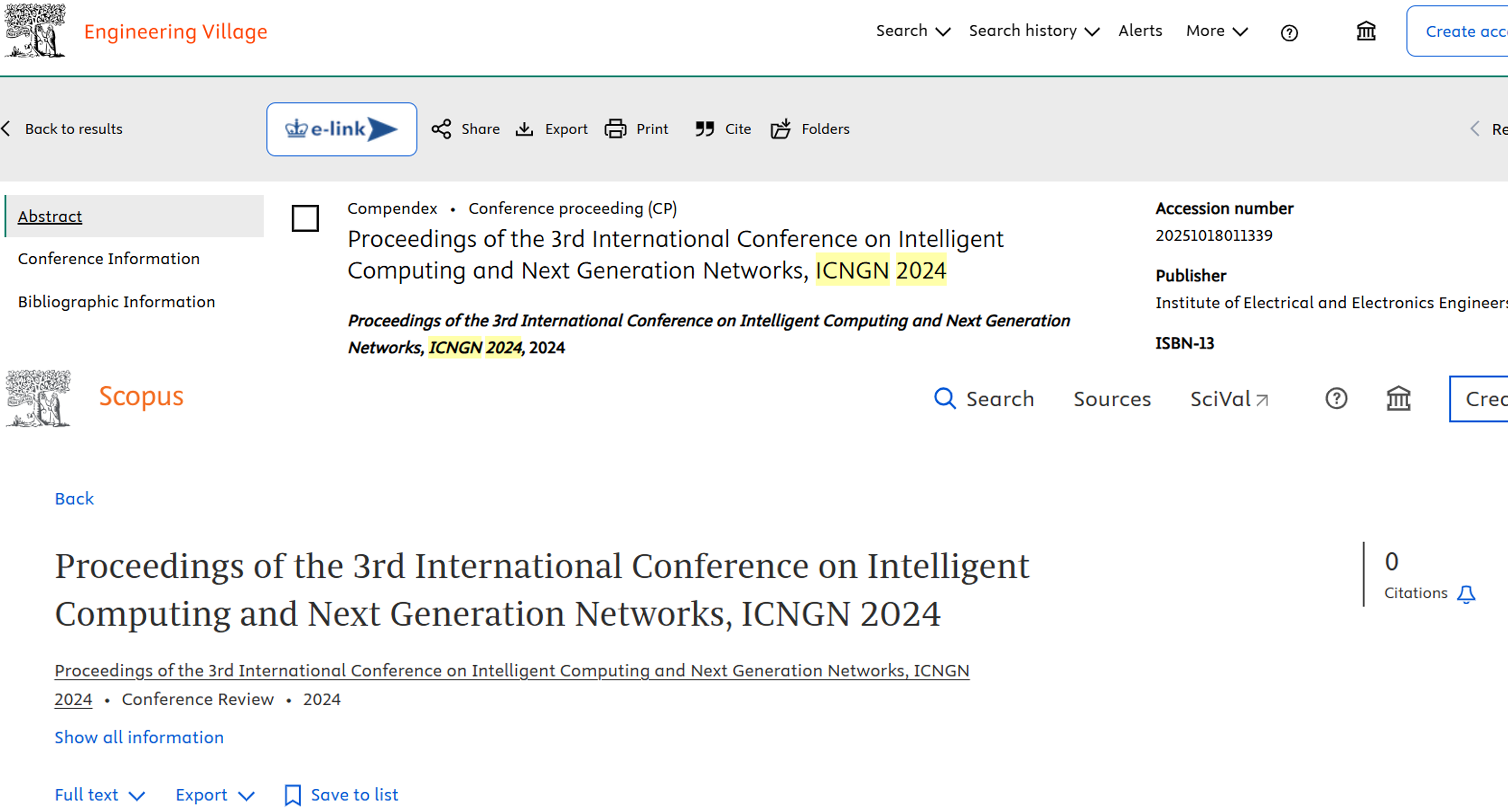The width and height of the screenshot is (1508, 812).
Task: Click the Cite quotation icon
Action: click(x=704, y=129)
